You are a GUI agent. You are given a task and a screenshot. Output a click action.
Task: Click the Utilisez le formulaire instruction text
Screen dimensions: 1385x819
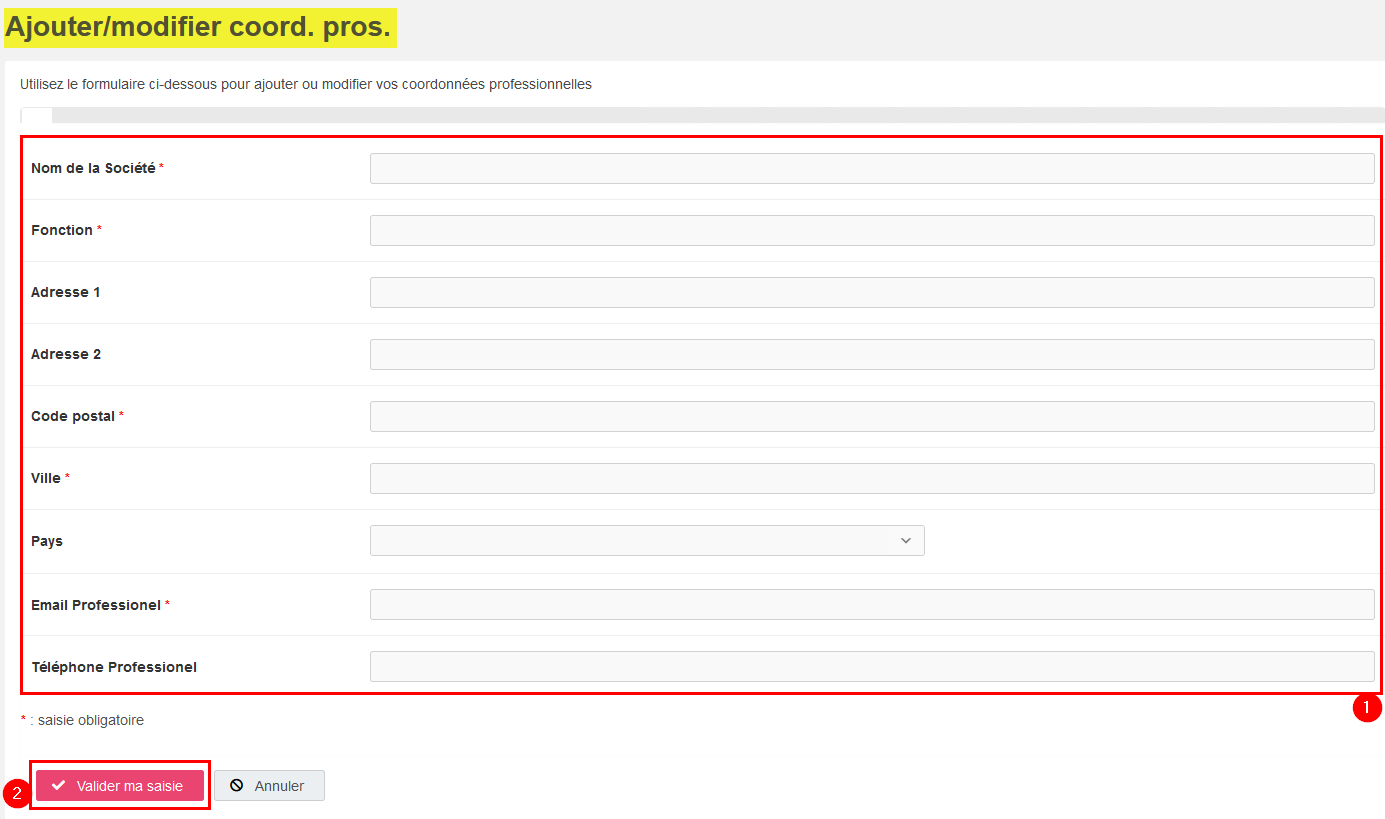coord(306,84)
